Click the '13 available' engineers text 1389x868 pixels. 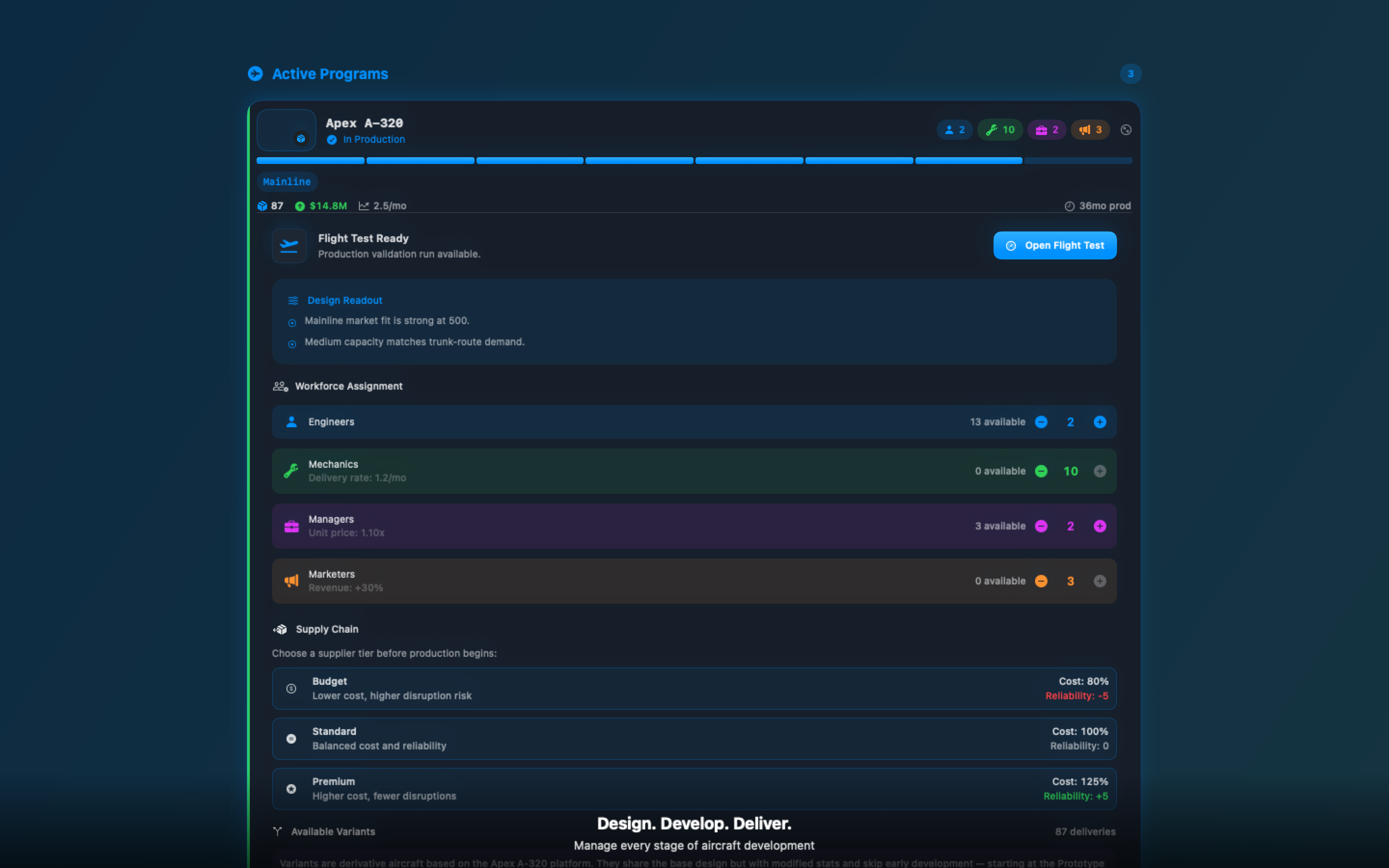coord(997,422)
